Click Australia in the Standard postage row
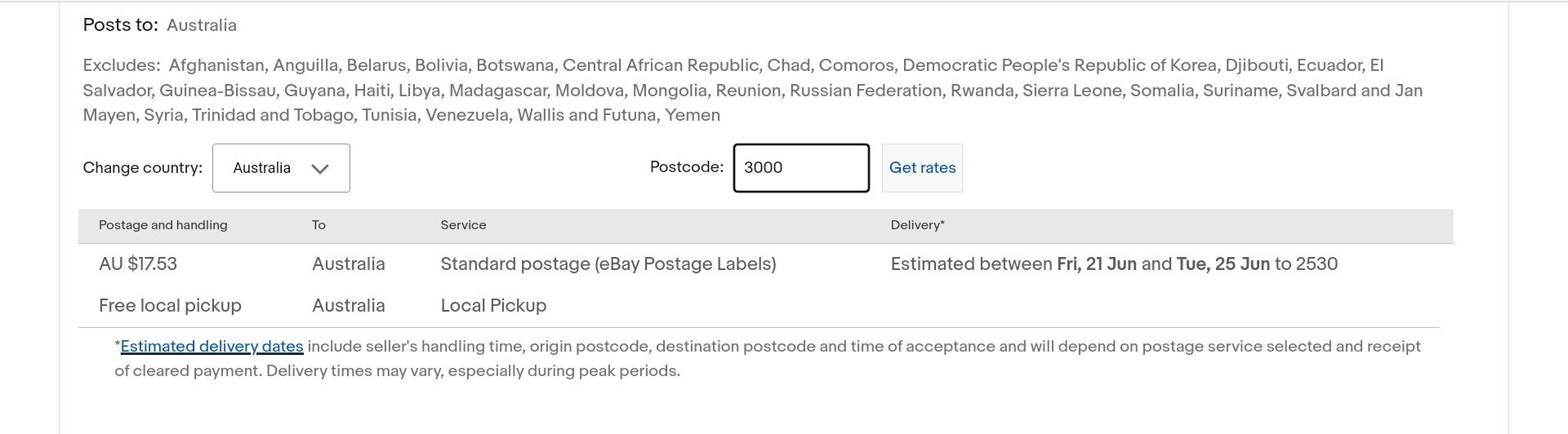This screenshot has height=434, width=1568. tap(348, 264)
